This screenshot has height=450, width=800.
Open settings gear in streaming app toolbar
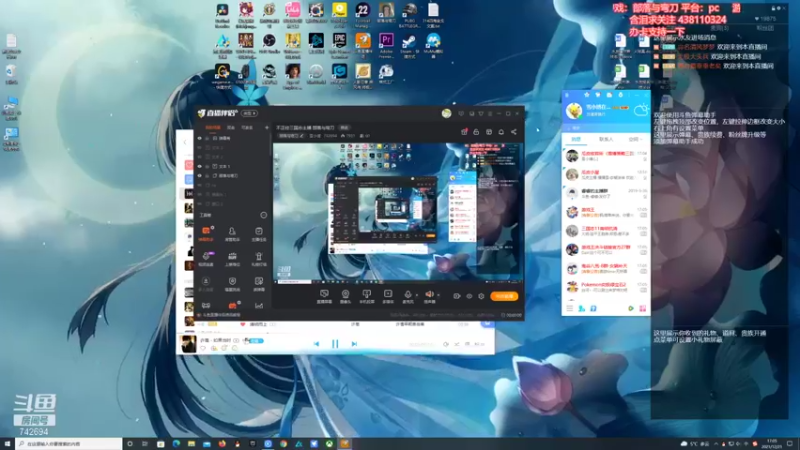[481, 296]
